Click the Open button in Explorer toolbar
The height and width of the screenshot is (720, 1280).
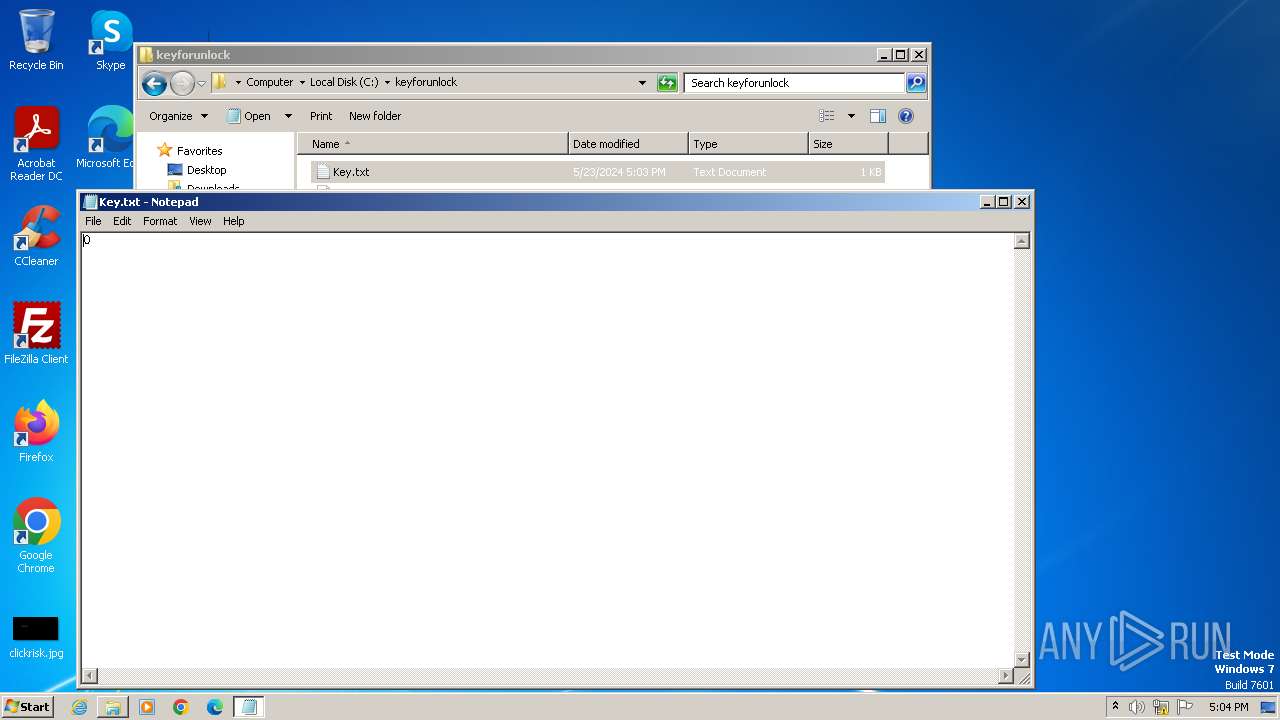[249, 116]
